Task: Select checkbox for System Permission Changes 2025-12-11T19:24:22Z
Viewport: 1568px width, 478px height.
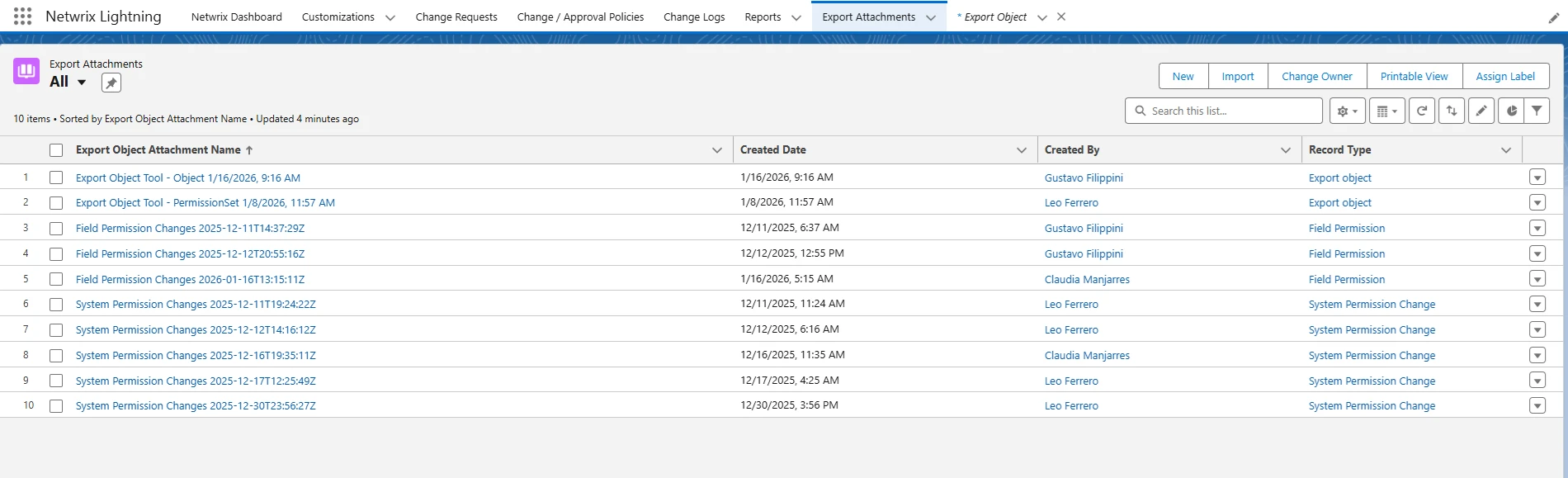Action: 56,305
